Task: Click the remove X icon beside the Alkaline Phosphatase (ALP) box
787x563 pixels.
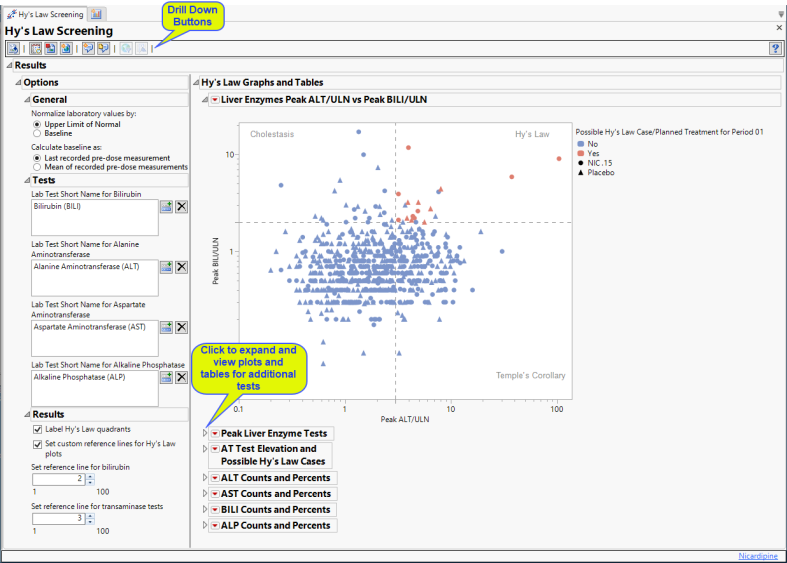Action: pos(182,377)
